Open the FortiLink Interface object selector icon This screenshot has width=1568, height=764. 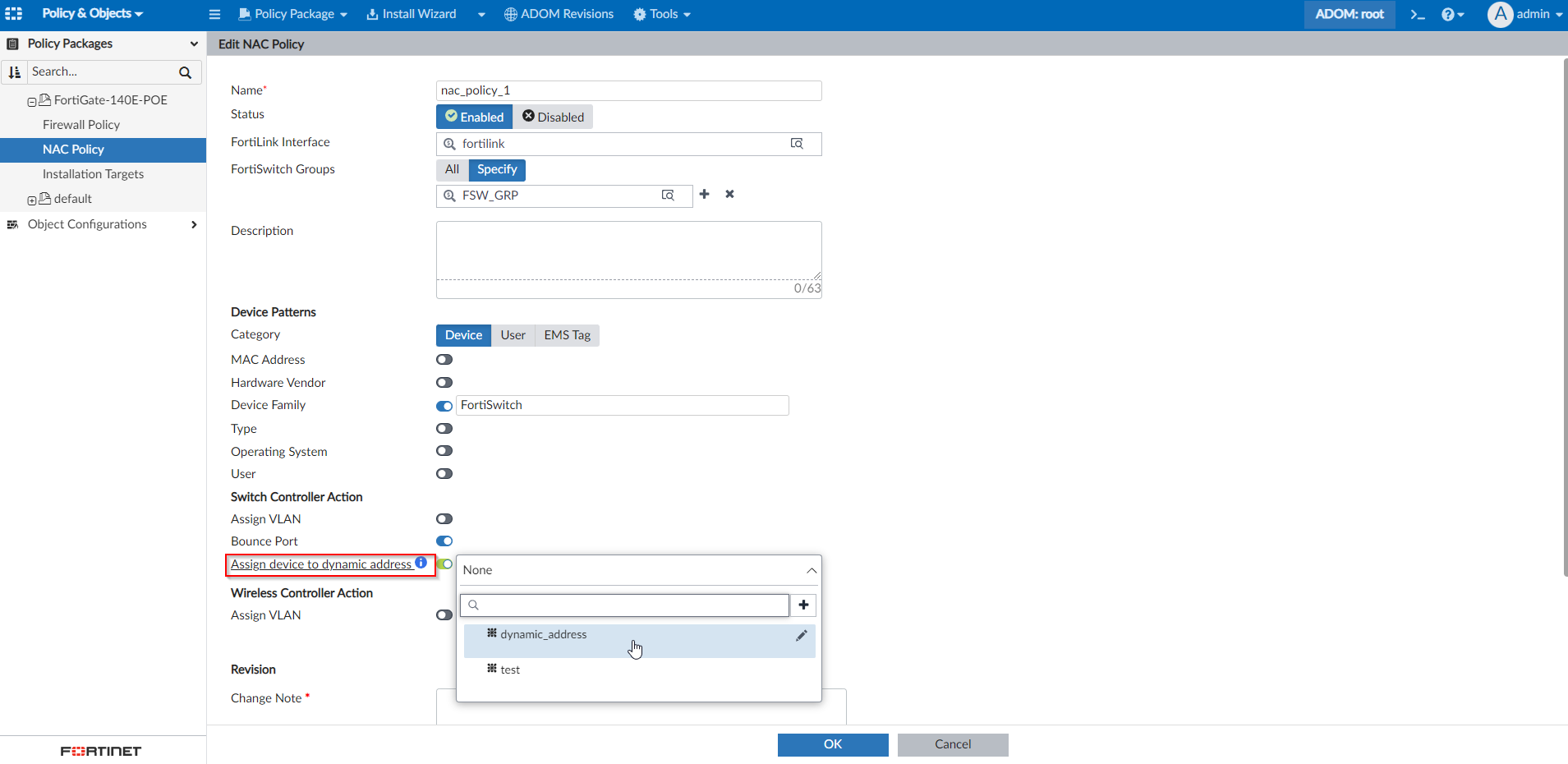pos(797,144)
